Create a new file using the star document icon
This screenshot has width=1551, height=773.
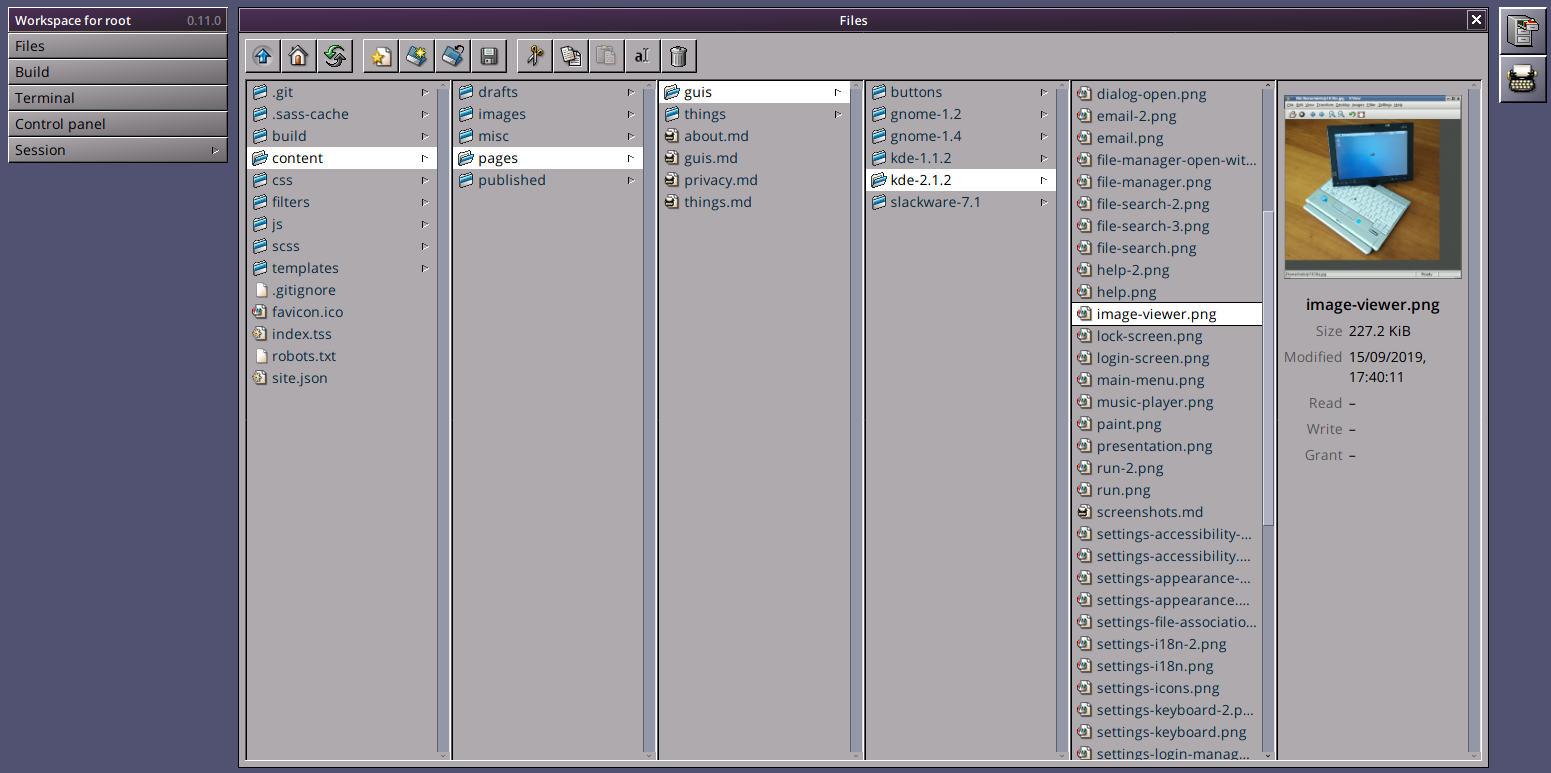pyautogui.click(x=381, y=56)
